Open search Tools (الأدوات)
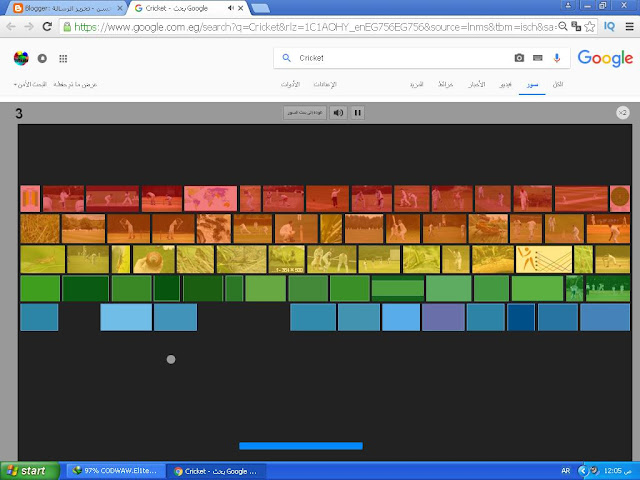The image size is (640, 480). tap(290, 84)
